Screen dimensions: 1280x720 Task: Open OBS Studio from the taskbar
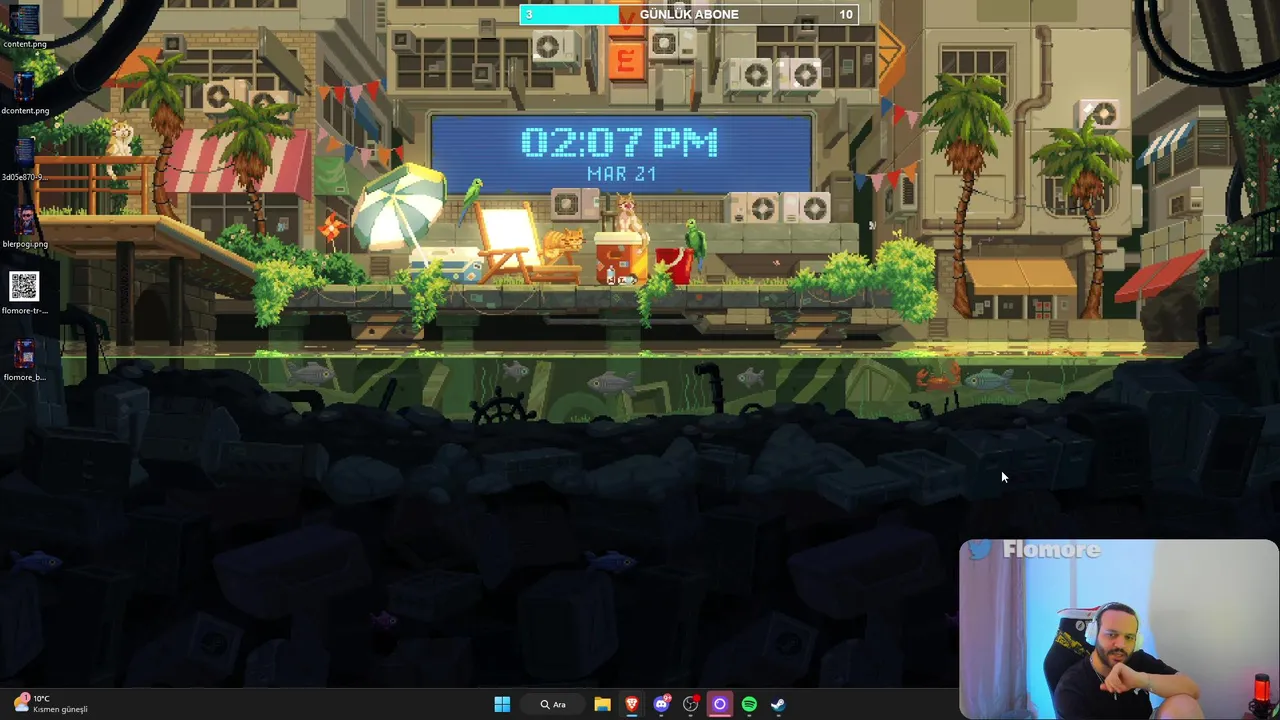690,704
